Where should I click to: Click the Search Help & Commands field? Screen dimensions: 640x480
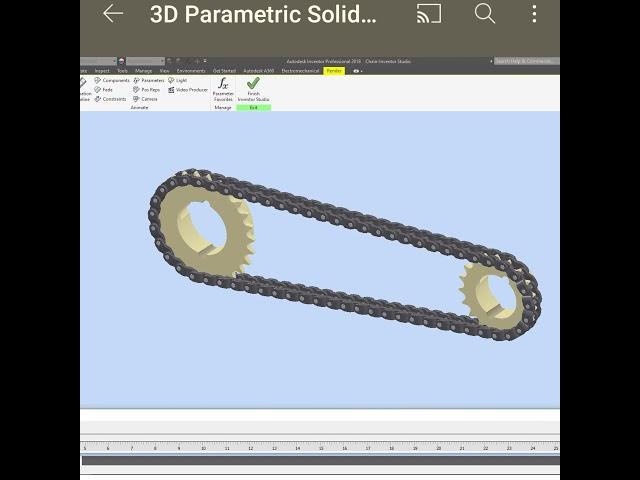(x=525, y=61)
